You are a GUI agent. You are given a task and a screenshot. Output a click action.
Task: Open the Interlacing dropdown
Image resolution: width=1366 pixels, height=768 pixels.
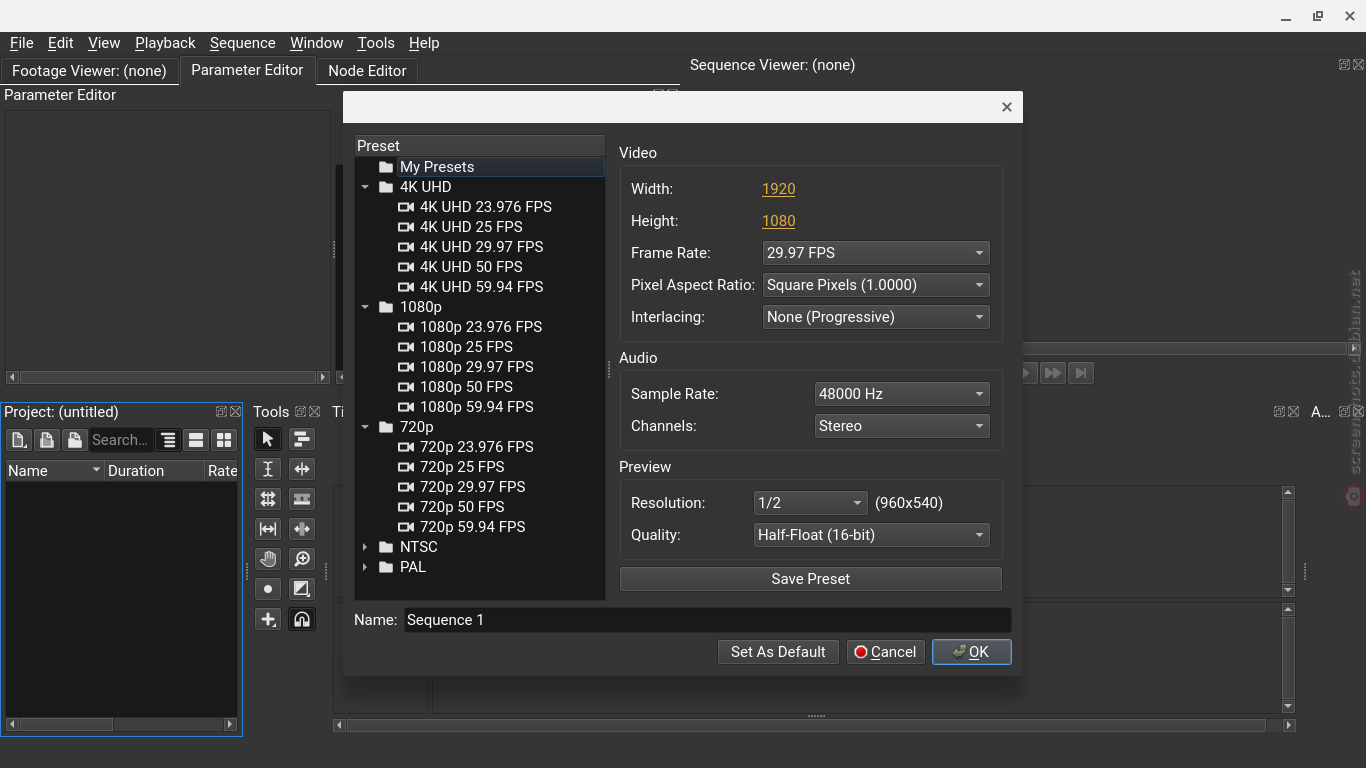(876, 317)
